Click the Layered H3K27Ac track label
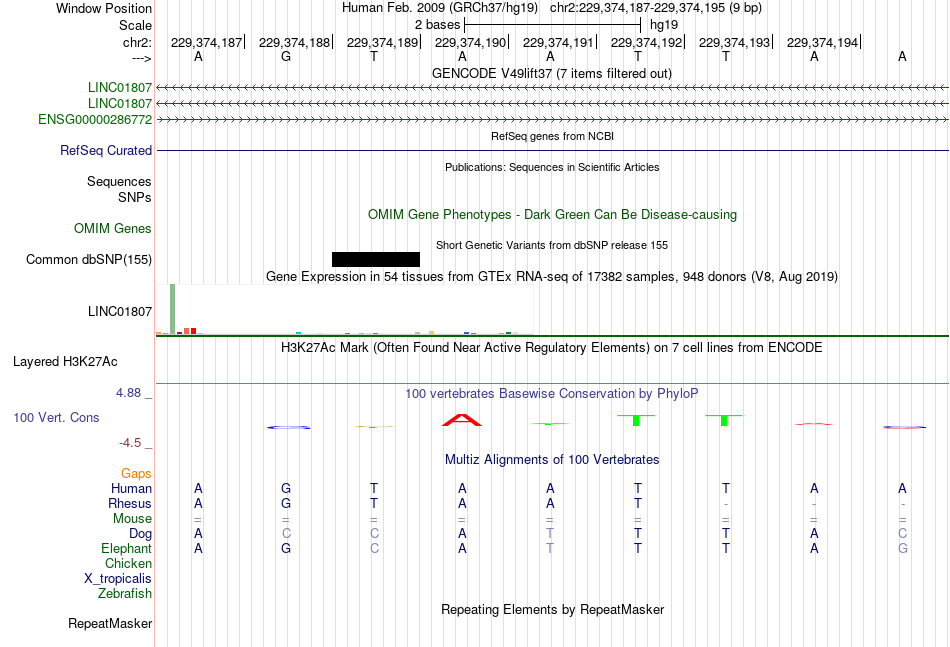This screenshot has width=950, height=647. (65, 362)
